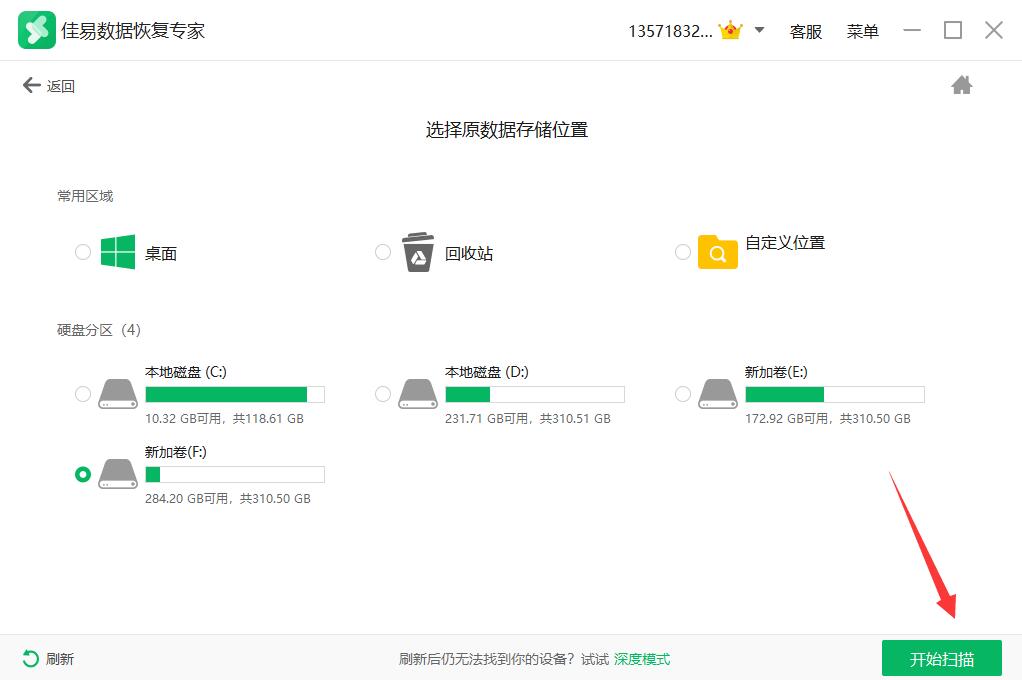Maximize the application window
The image size is (1022, 680).
(952, 31)
